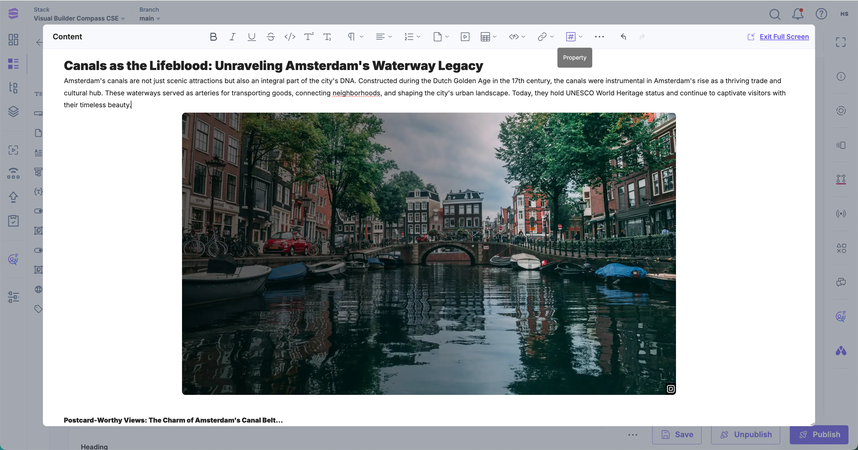Expand the list type dropdown
The image size is (858, 450).
pos(412,37)
